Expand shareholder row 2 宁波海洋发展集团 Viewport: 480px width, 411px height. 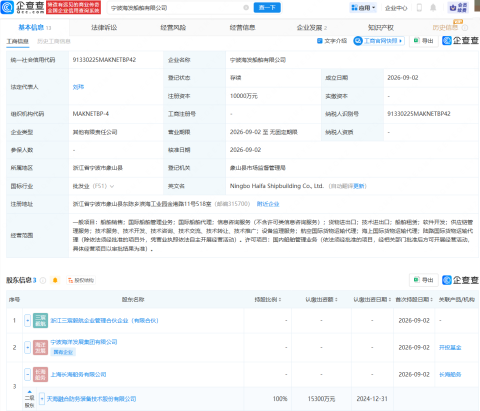coord(28,347)
